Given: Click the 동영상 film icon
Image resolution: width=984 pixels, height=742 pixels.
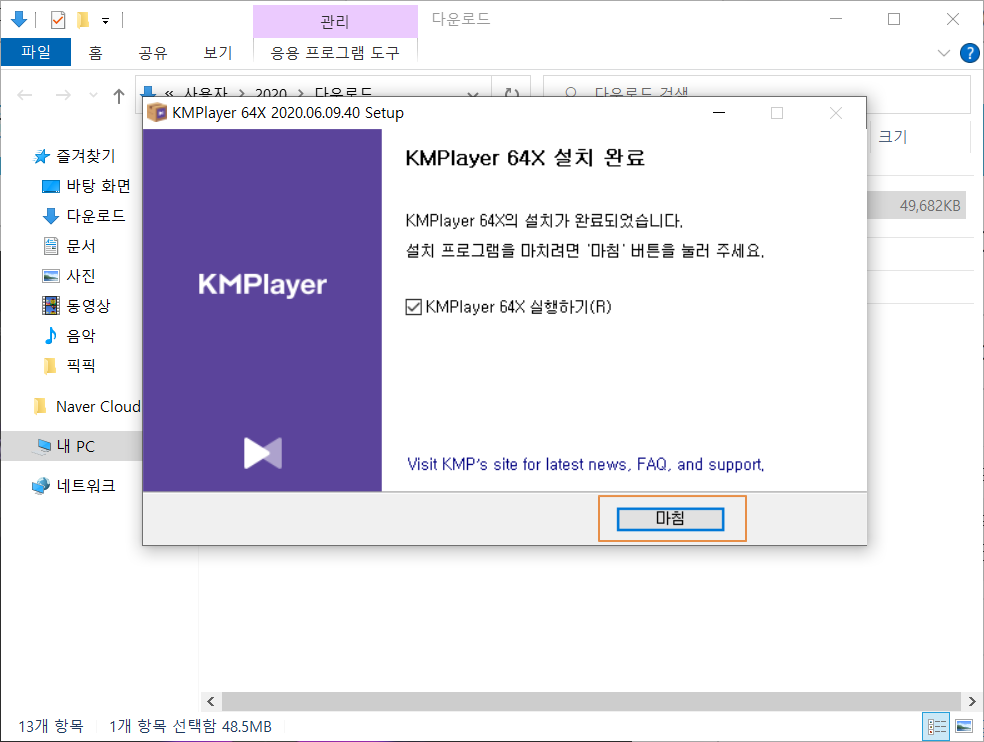Looking at the screenshot, I should click(x=51, y=306).
